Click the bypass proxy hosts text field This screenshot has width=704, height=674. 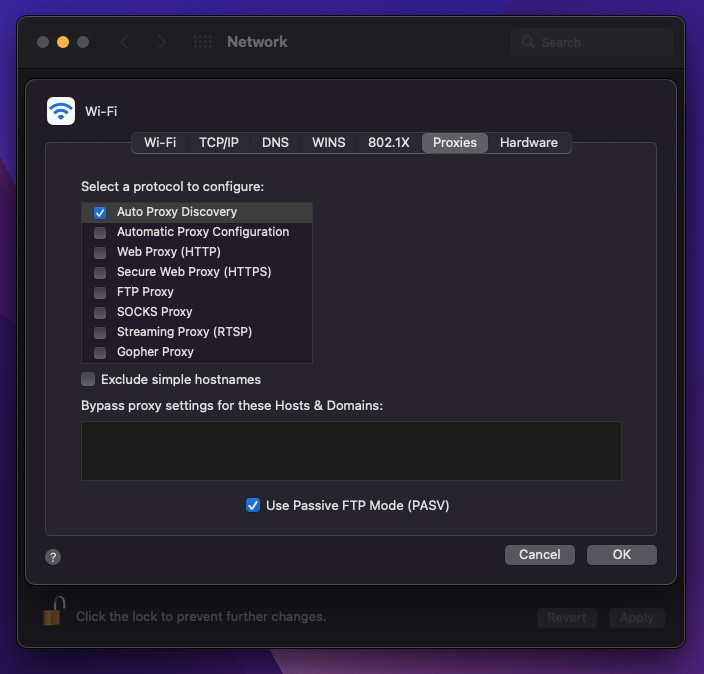(x=351, y=450)
